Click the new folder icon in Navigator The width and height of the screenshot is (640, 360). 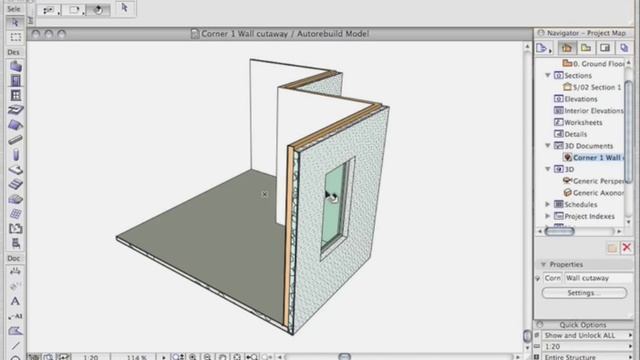(612, 248)
